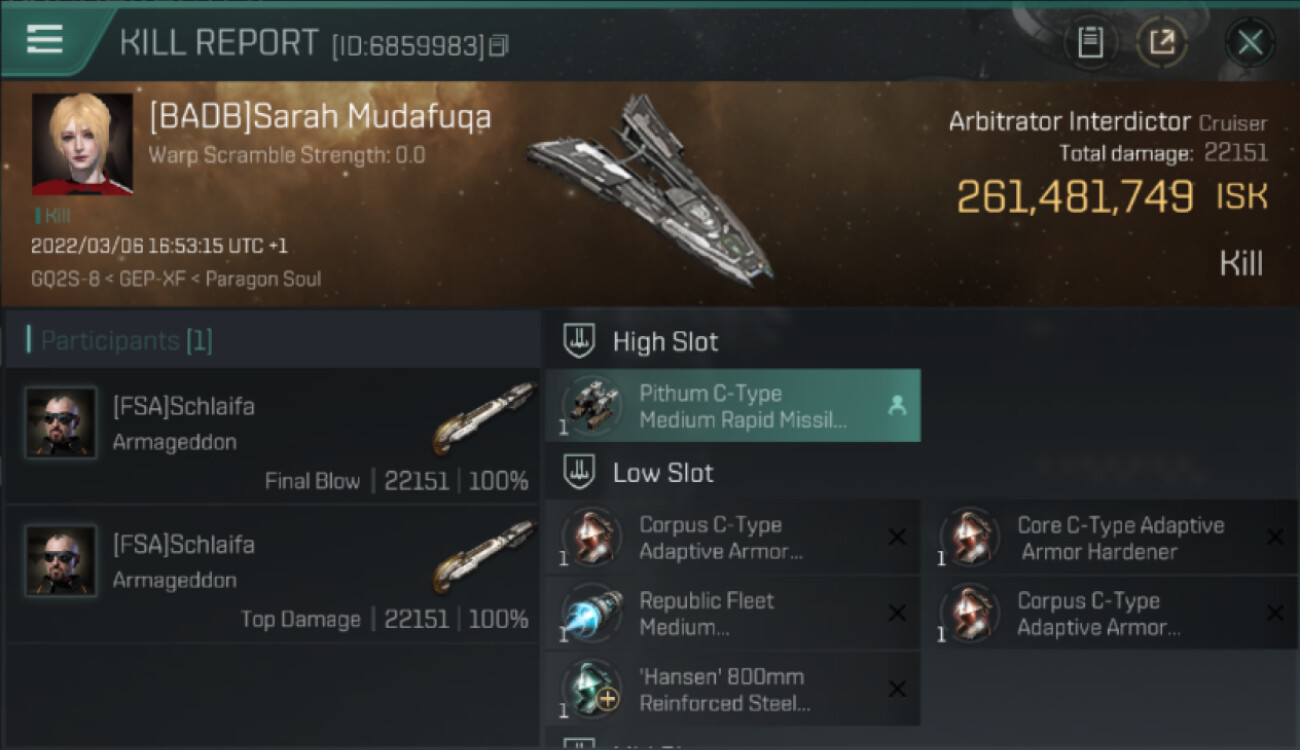Open the clipboard icon in header
The height and width of the screenshot is (750, 1300).
[x=1090, y=42]
